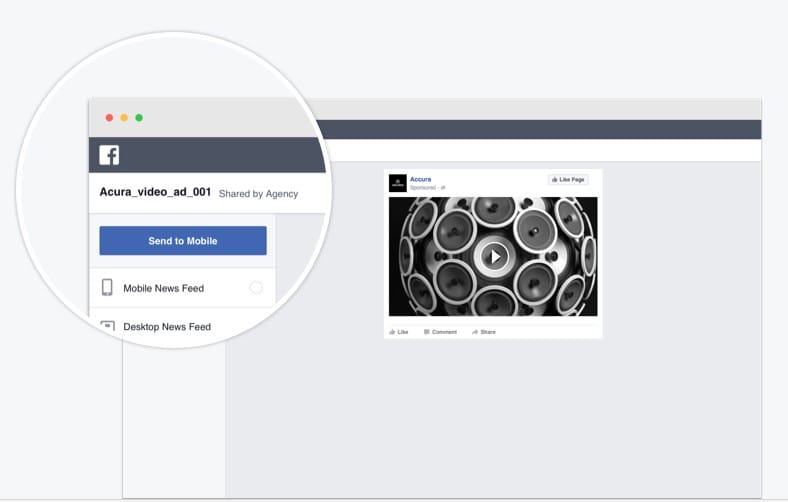Image resolution: width=788 pixels, height=502 pixels.
Task: Close the window with red button
Action: point(109,118)
